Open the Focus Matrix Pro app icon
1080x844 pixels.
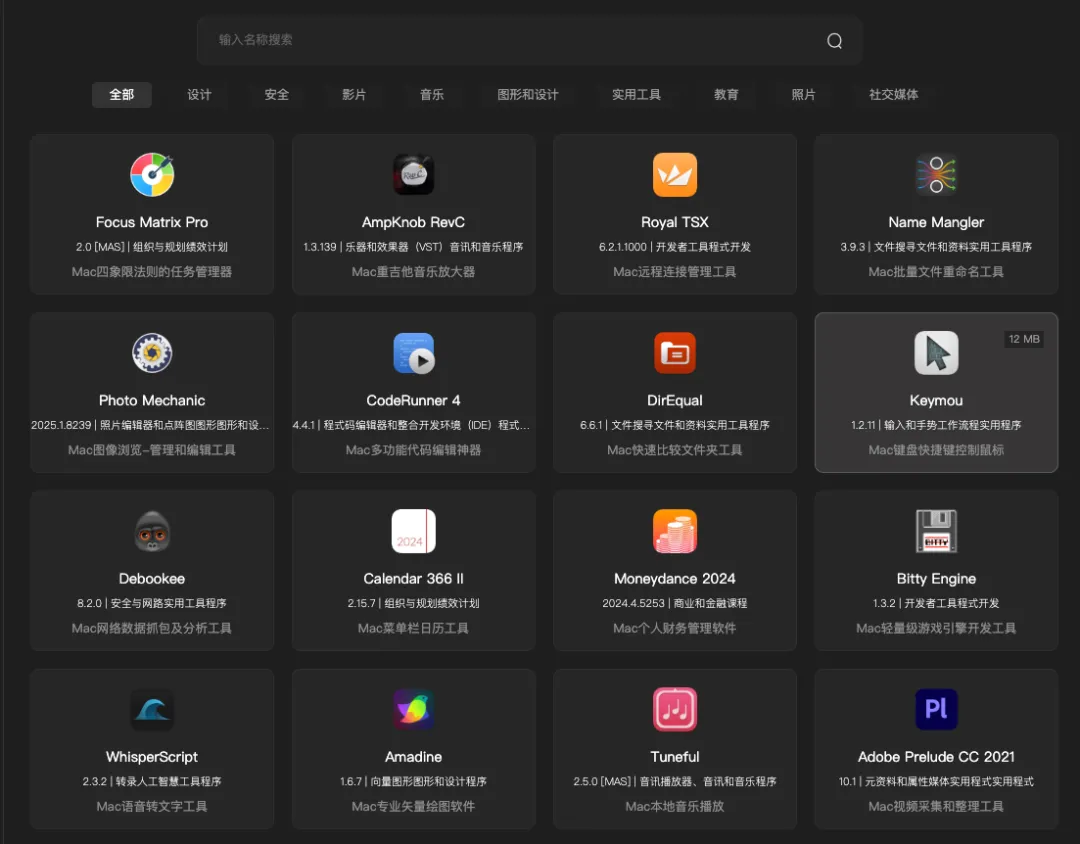tap(152, 175)
